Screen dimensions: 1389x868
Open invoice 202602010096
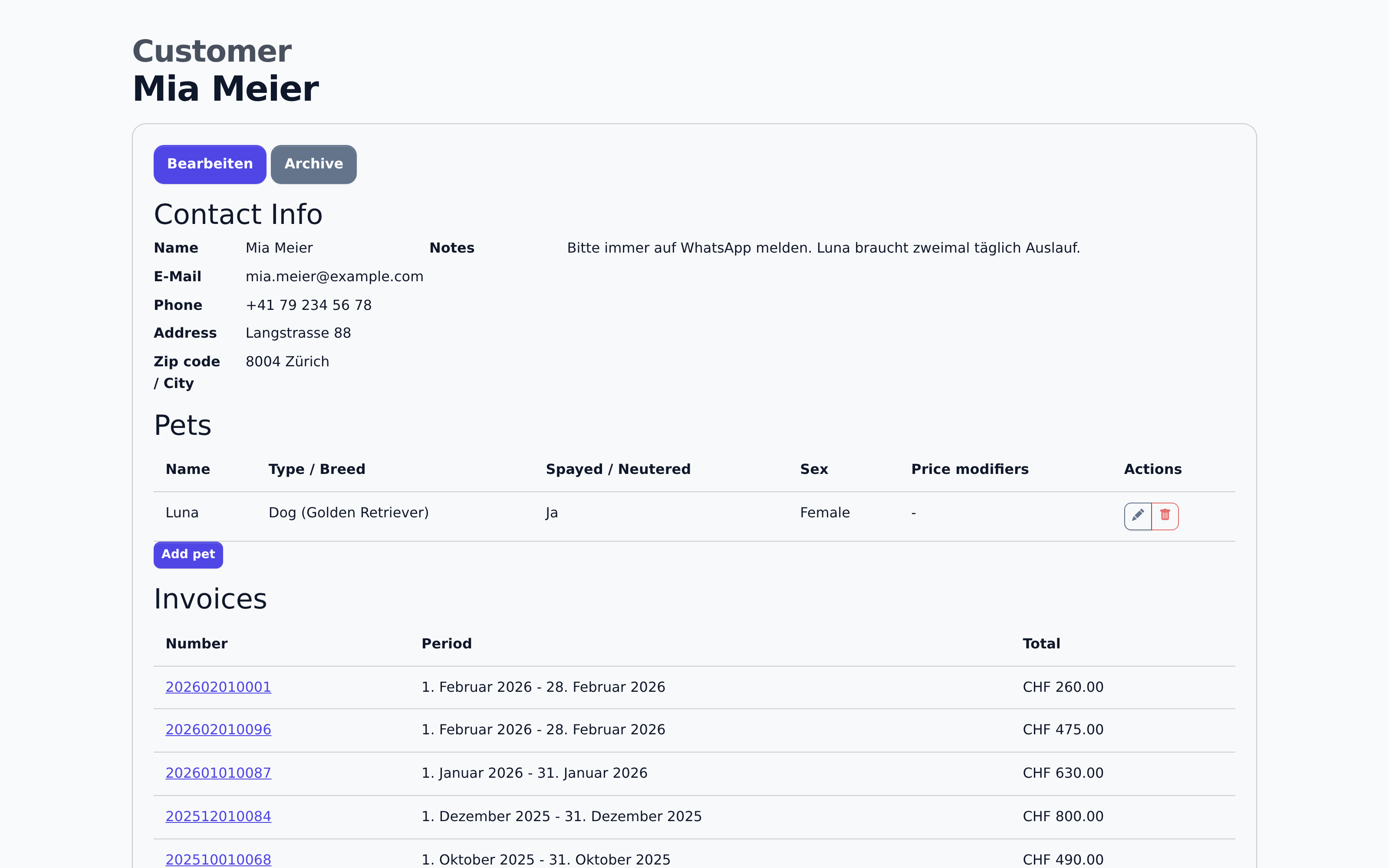(x=218, y=730)
